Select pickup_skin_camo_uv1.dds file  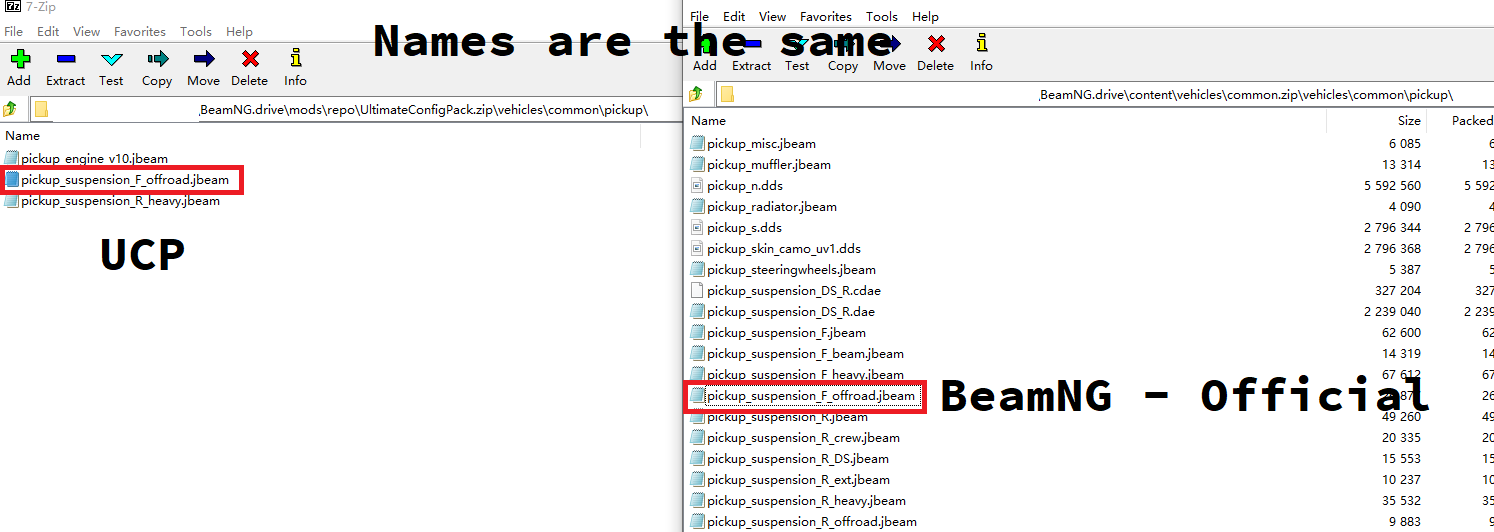click(784, 249)
